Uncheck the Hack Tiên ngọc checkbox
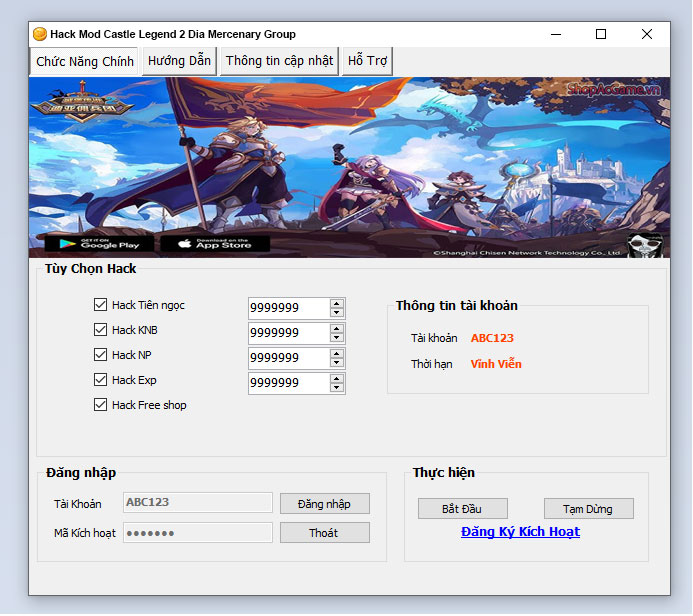This screenshot has width=693, height=616. click(100, 305)
